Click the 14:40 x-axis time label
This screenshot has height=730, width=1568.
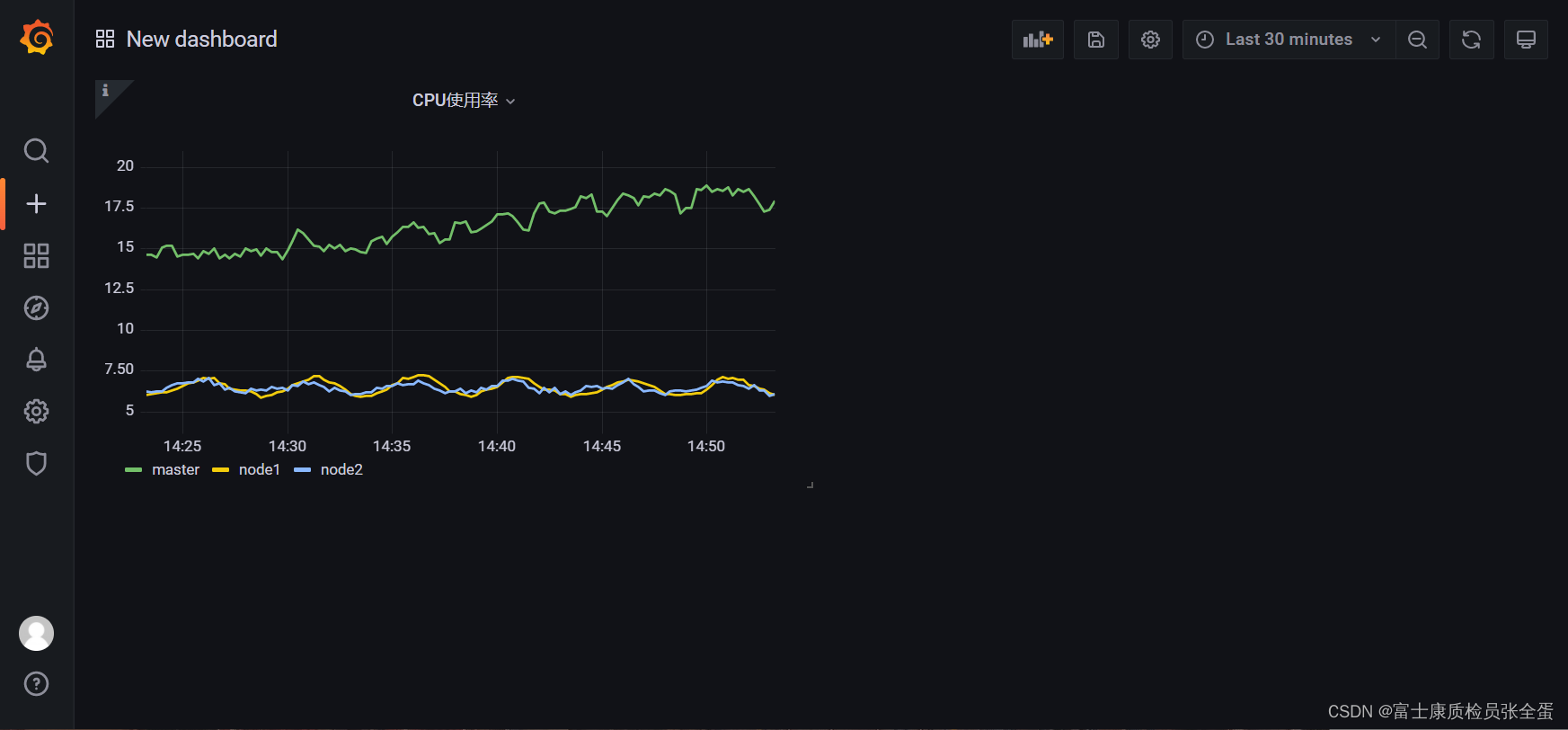pyautogui.click(x=497, y=447)
